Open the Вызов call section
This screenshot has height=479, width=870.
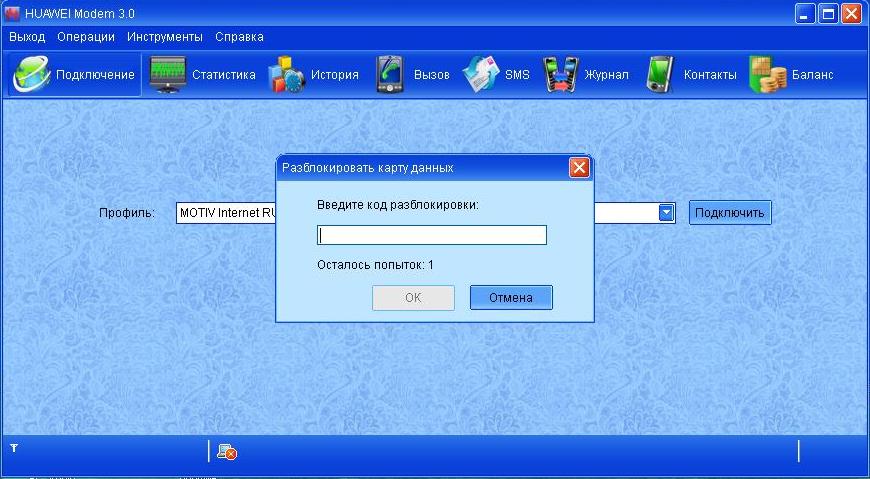412,74
